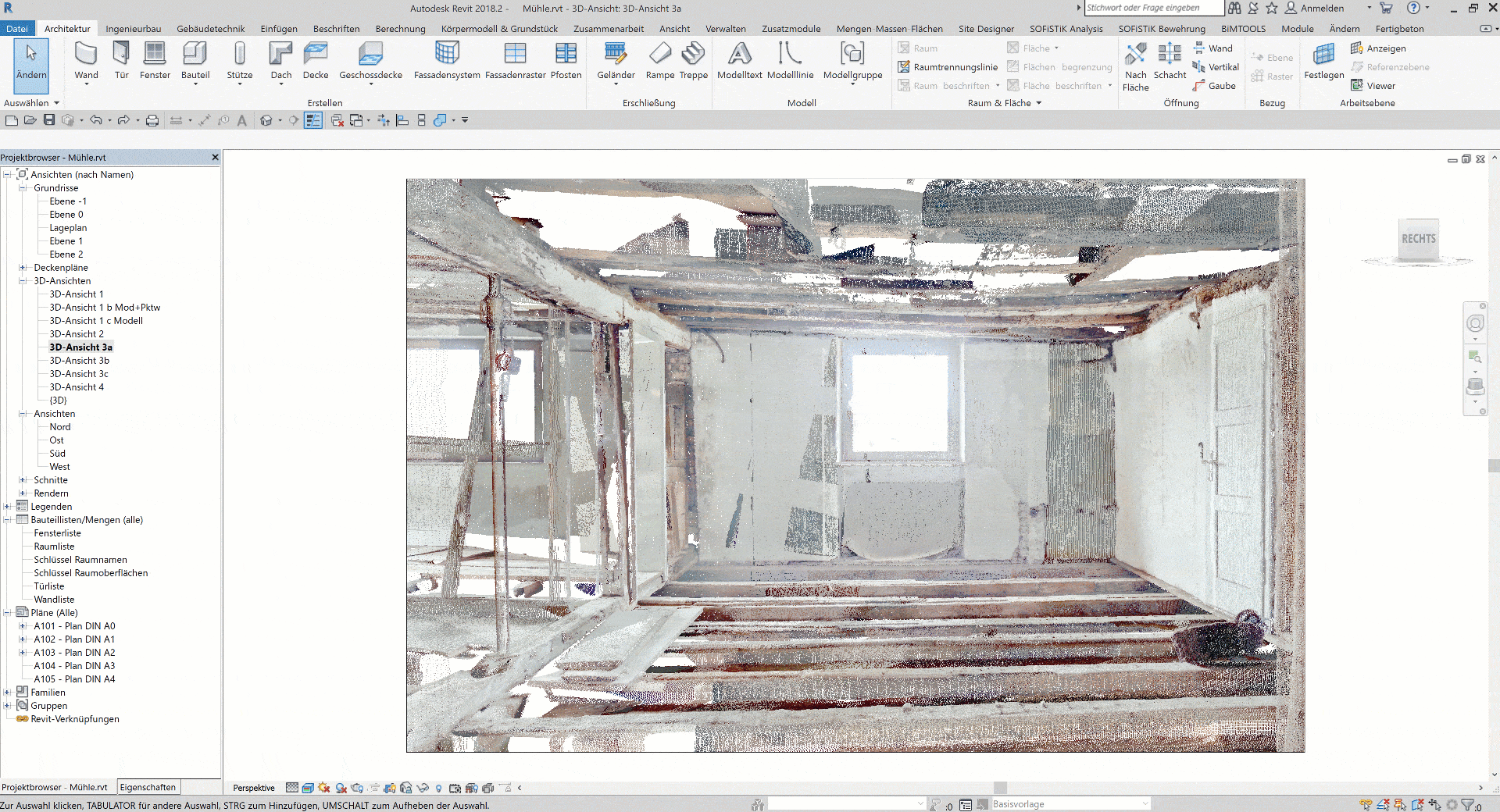
Task: Click the search input field 'Stichwort oder Frage eingeben'
Action: click(1153, 8)
